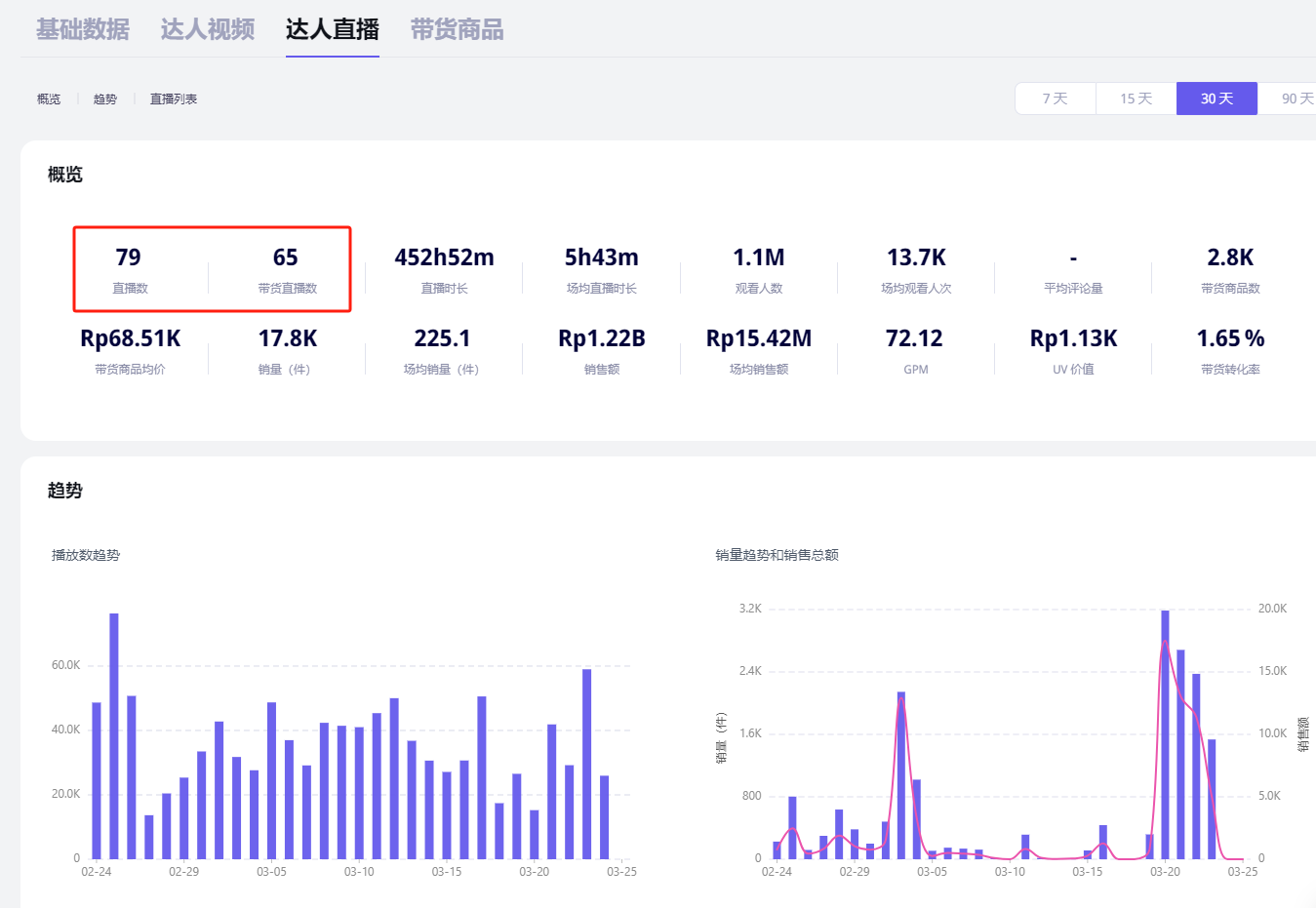Open the 达人视频 tab
Screen dimensions: 1316x908
207,29
